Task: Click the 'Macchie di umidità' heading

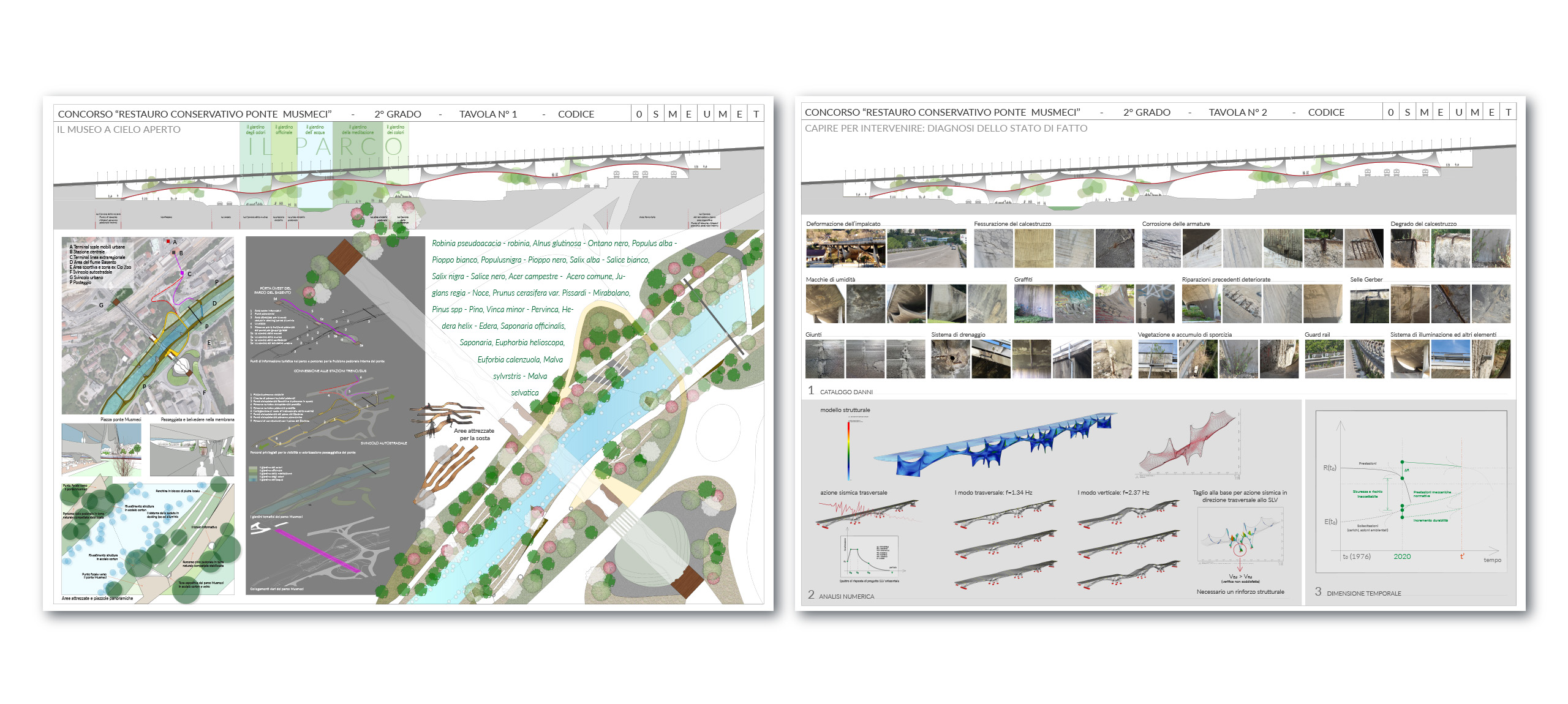Action: click(831, 279)
